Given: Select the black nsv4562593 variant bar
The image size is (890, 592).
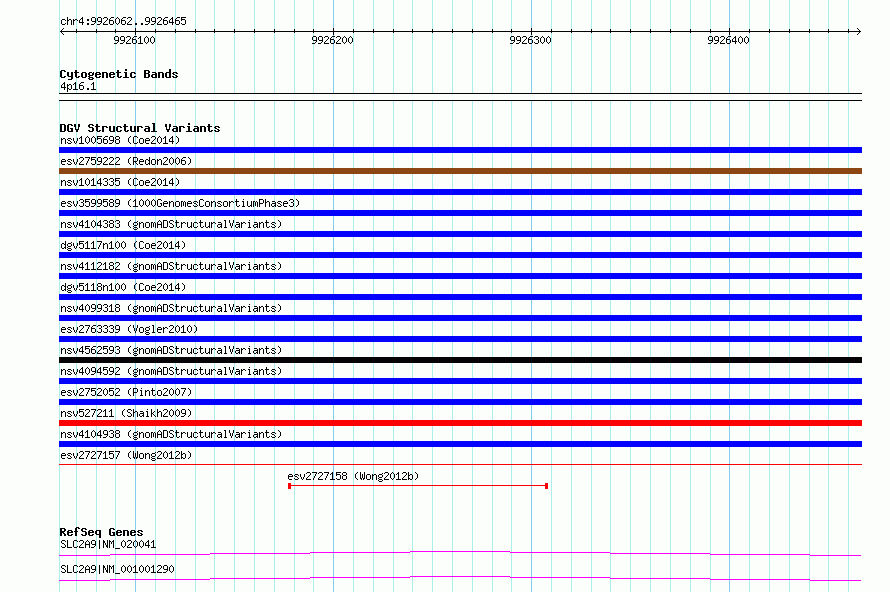Looking at the screenshot, I should 460,360.
